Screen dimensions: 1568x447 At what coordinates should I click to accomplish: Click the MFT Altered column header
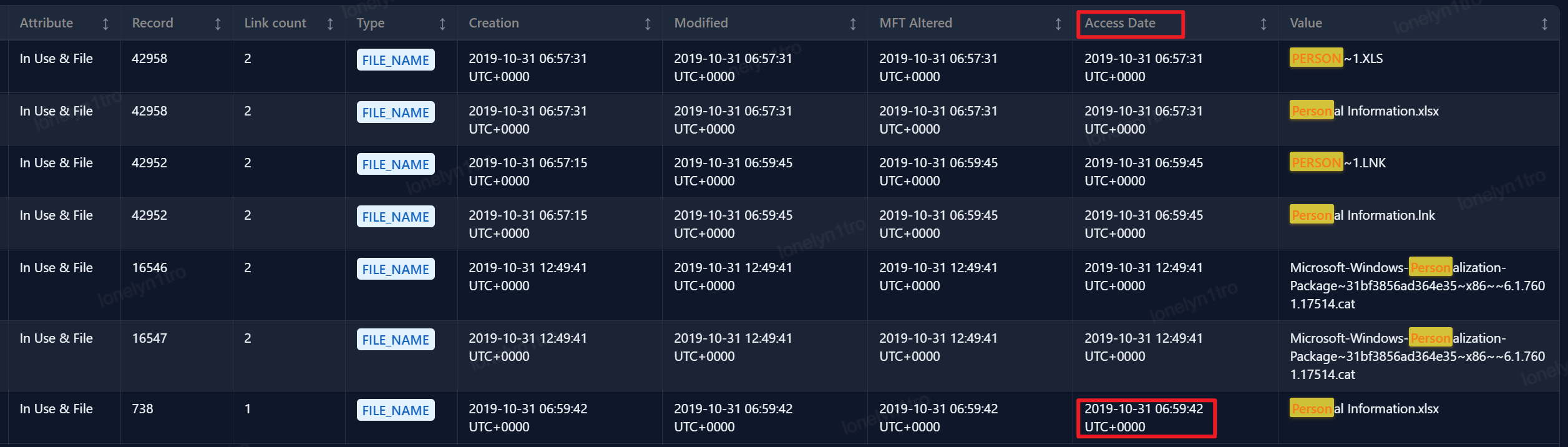(x=915, y=23)
